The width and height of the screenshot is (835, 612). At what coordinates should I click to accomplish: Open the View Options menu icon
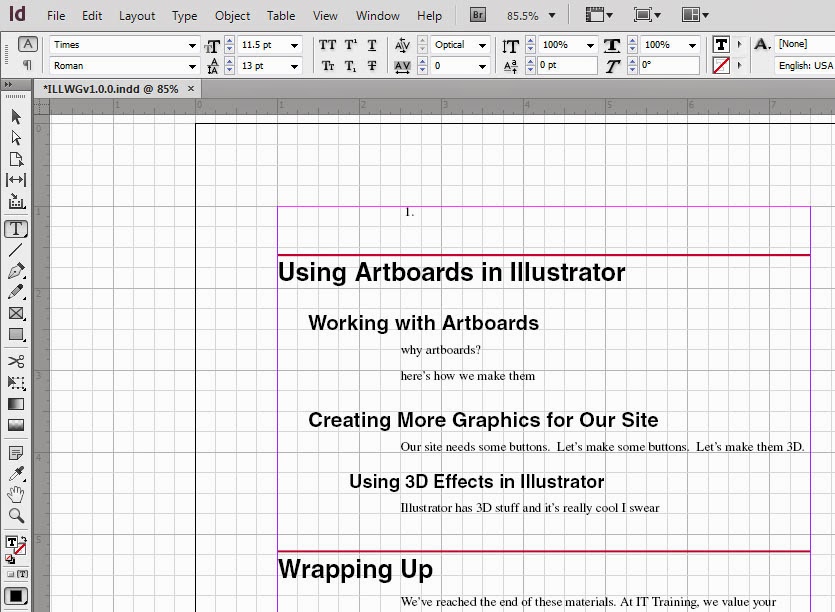(x=599, y=15)
